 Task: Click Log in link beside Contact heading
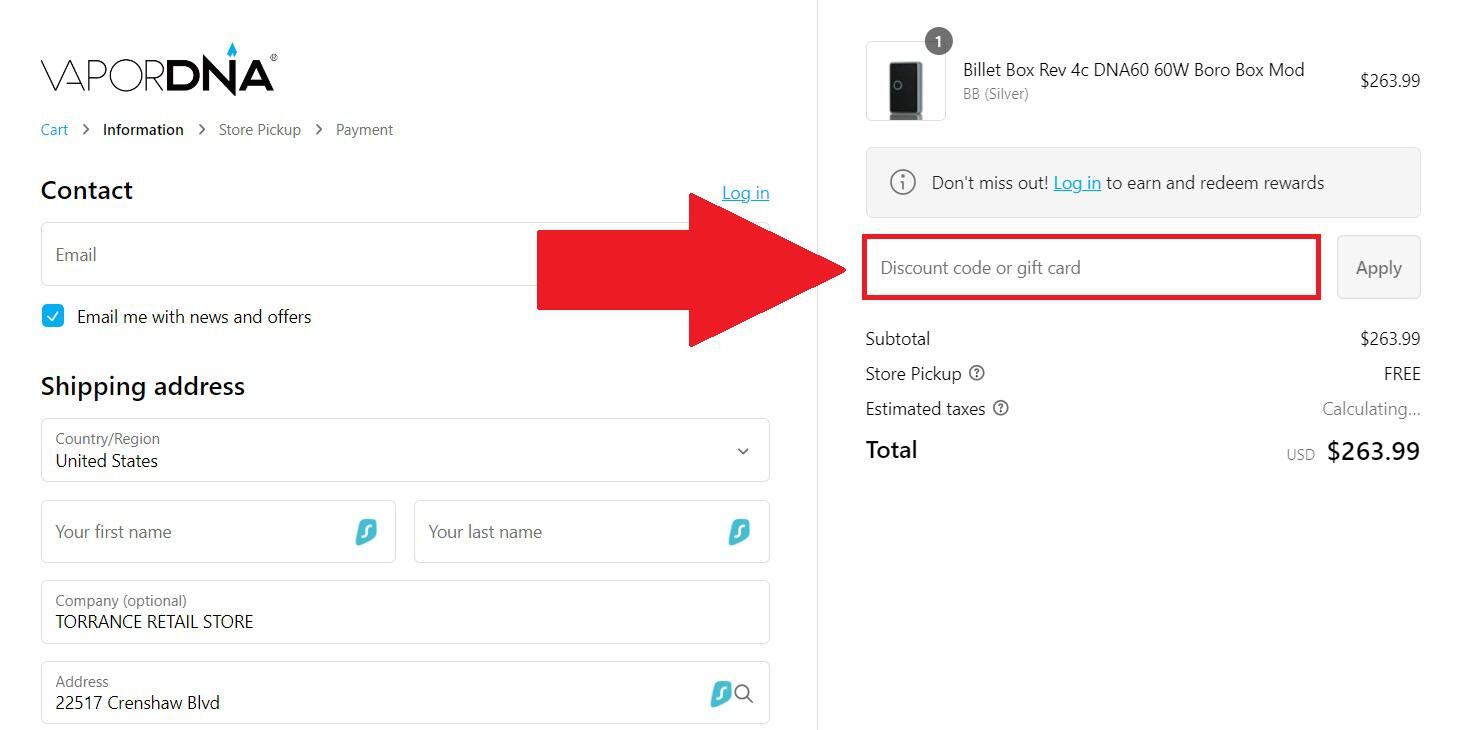745,193
